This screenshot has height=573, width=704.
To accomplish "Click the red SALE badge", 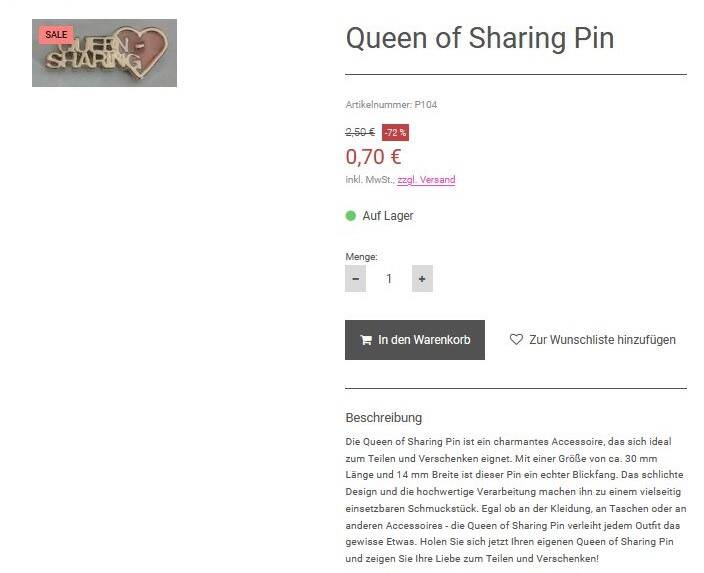I will click(x=56, y=35).
